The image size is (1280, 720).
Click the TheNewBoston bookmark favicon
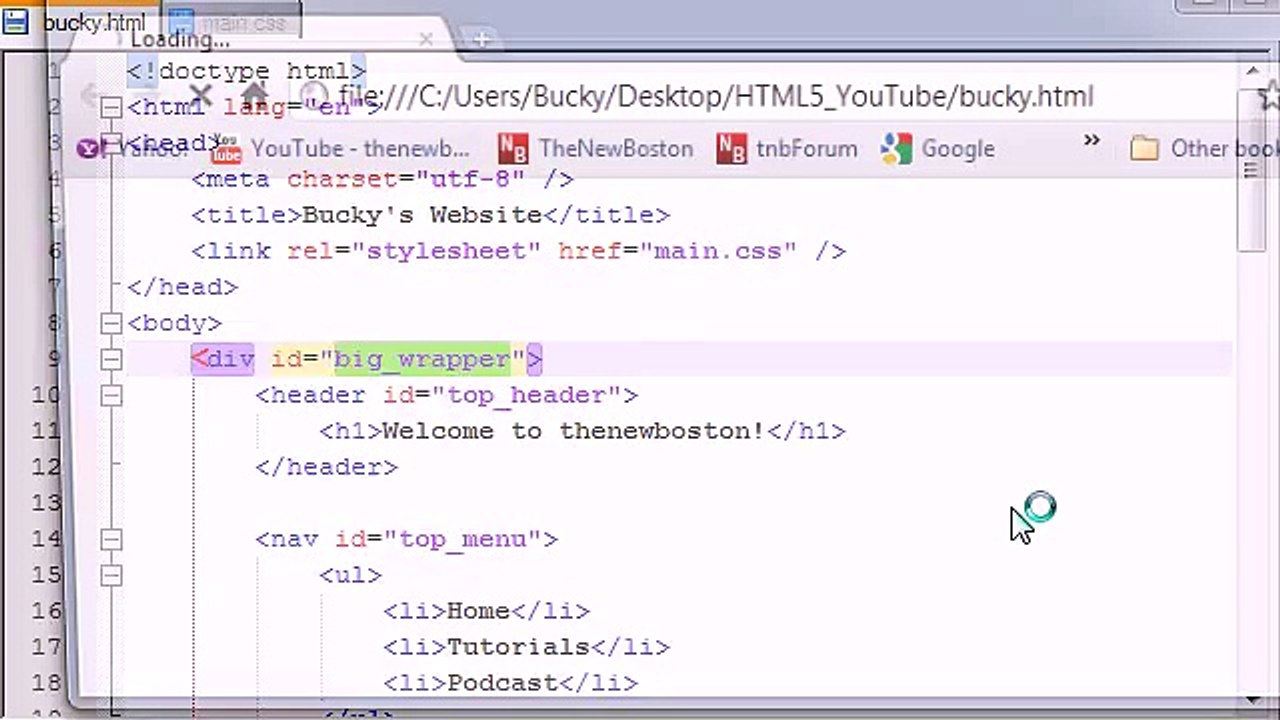(x=513, y=149)
